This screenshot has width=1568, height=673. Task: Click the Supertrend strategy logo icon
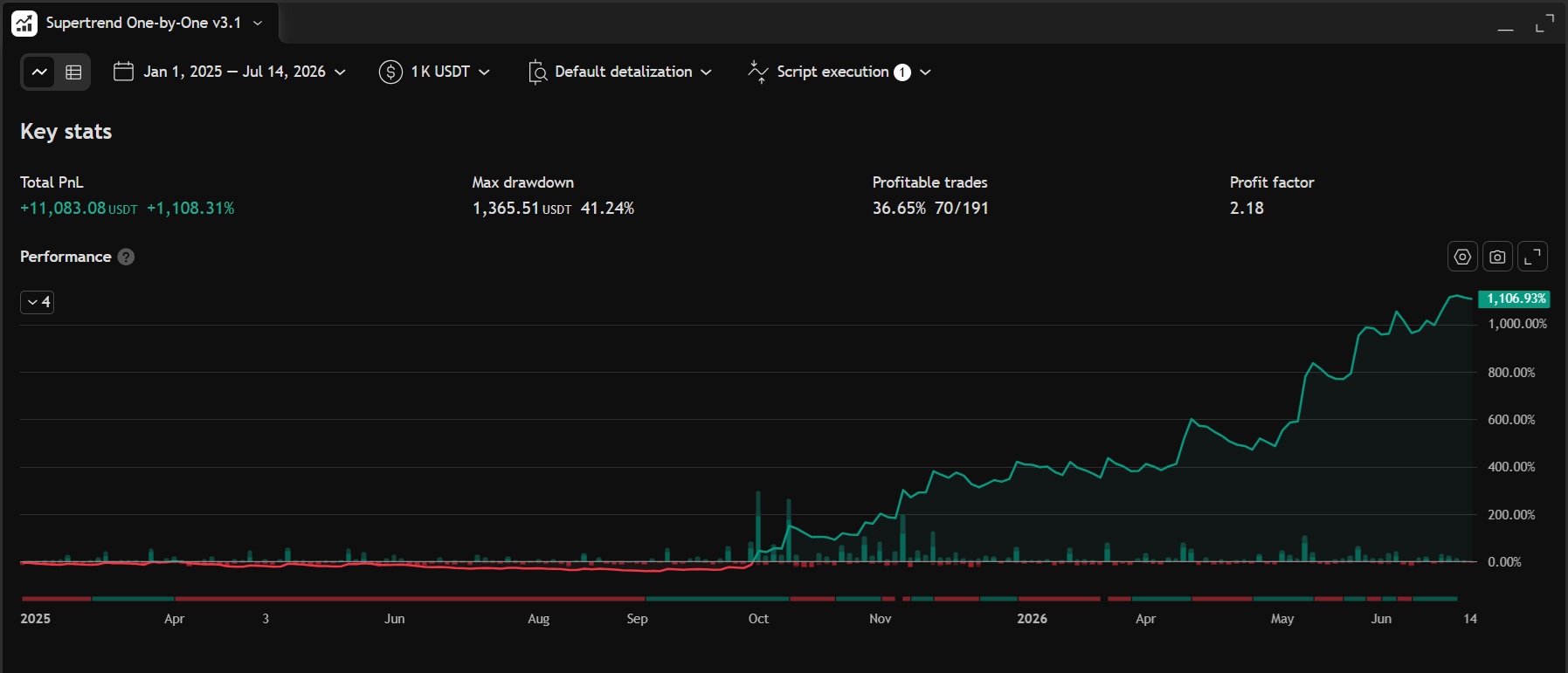coord(24,24)
